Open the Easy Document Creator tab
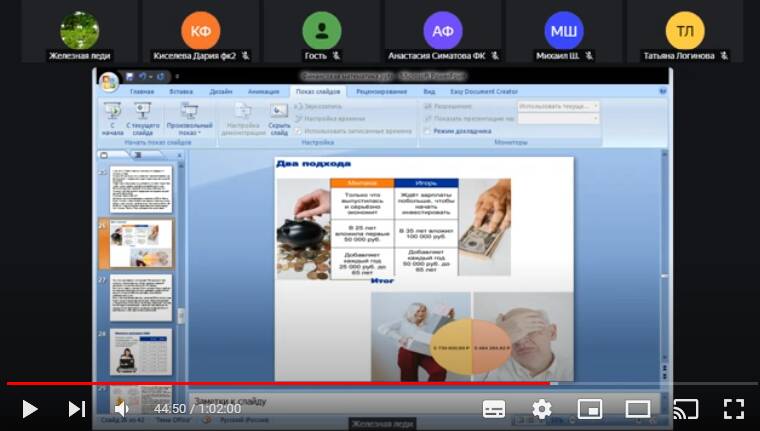The image size is (760, 431). point(484,92)
